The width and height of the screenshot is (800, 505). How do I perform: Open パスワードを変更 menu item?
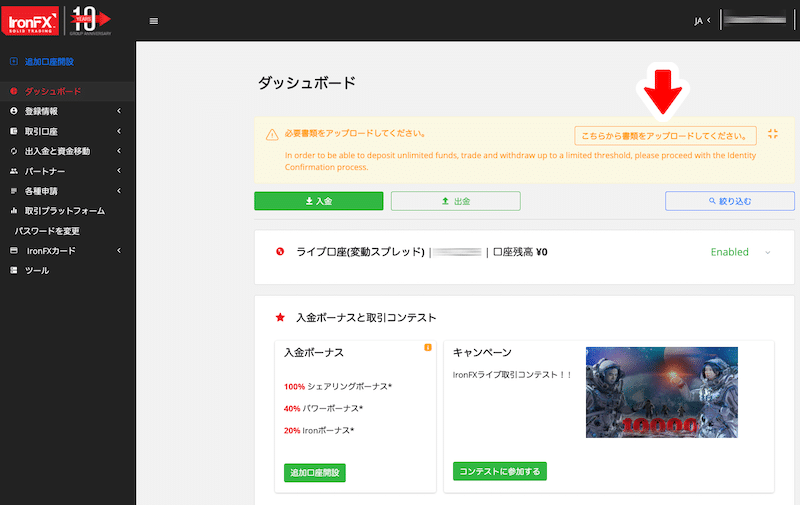pyautogui.click(x=47, y=231)
